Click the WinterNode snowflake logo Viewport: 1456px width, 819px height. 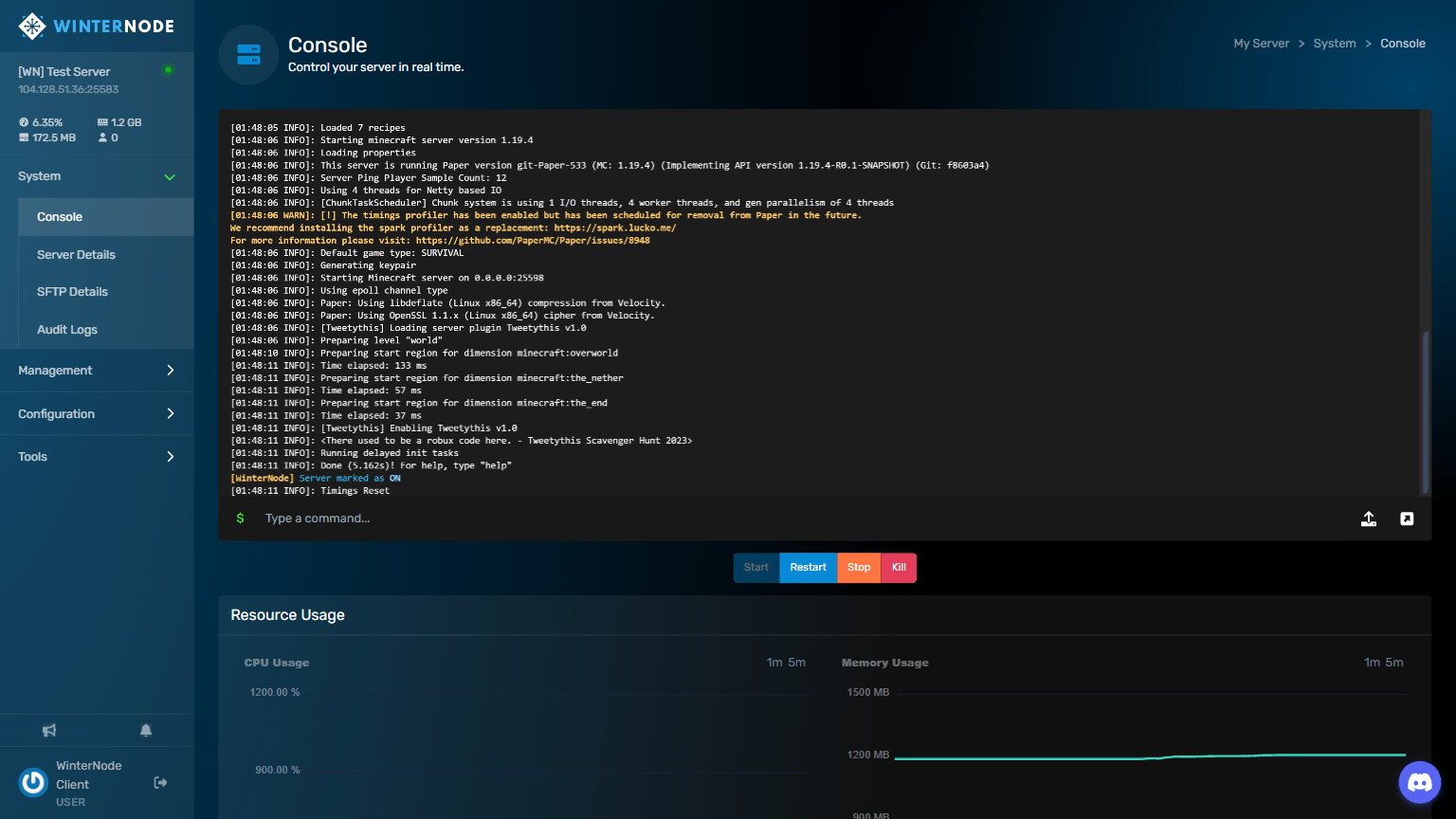pos(32,27)
